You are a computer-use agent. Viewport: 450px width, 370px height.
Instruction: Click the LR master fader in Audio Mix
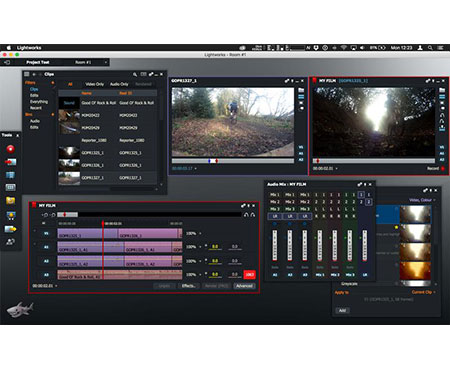[365, 246]
